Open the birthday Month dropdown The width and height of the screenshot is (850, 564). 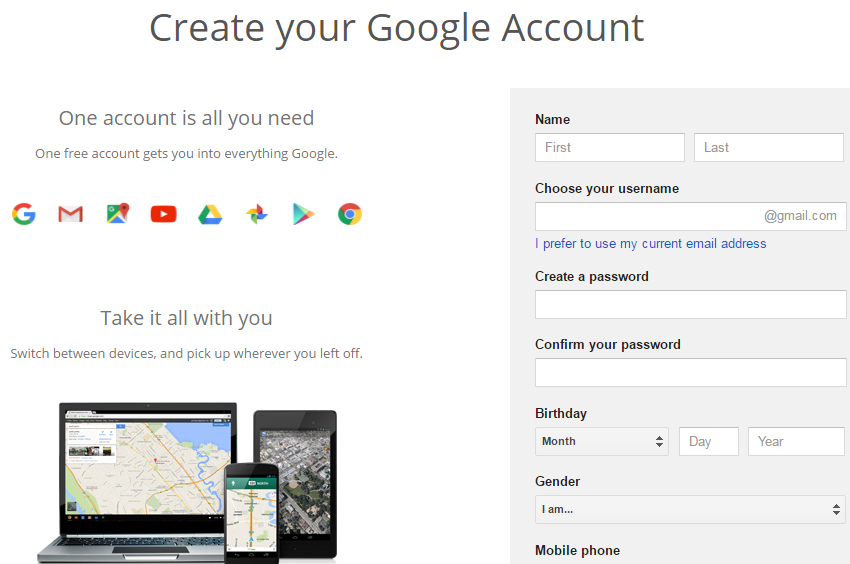point(602,441)
